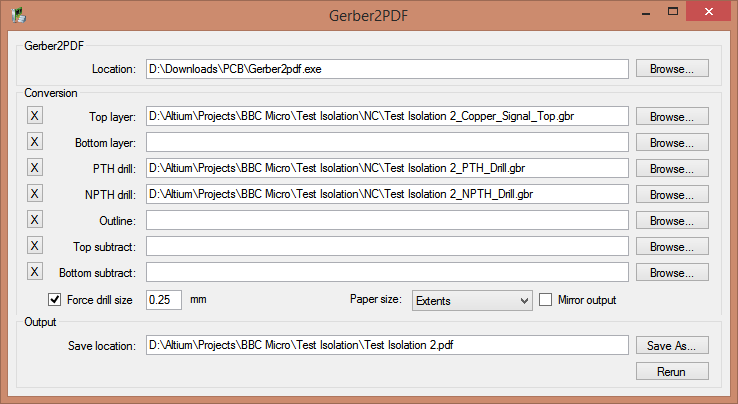Click into the empty Bottom layer field
The height and width of the screenshot is (404, 738).
[387, 142]
